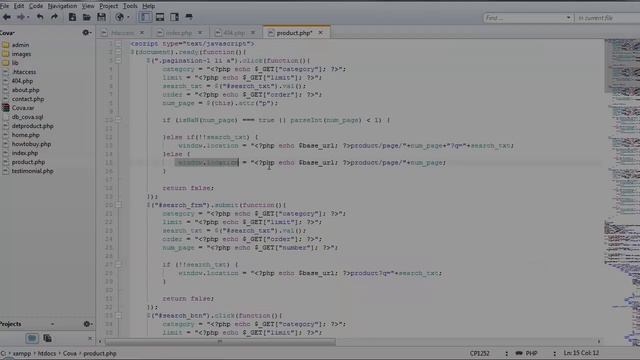Open the preview browser dropdown arrow
The width and height of the screenshot is (640, 360).
pyautogui.click(x=128, y=17)
